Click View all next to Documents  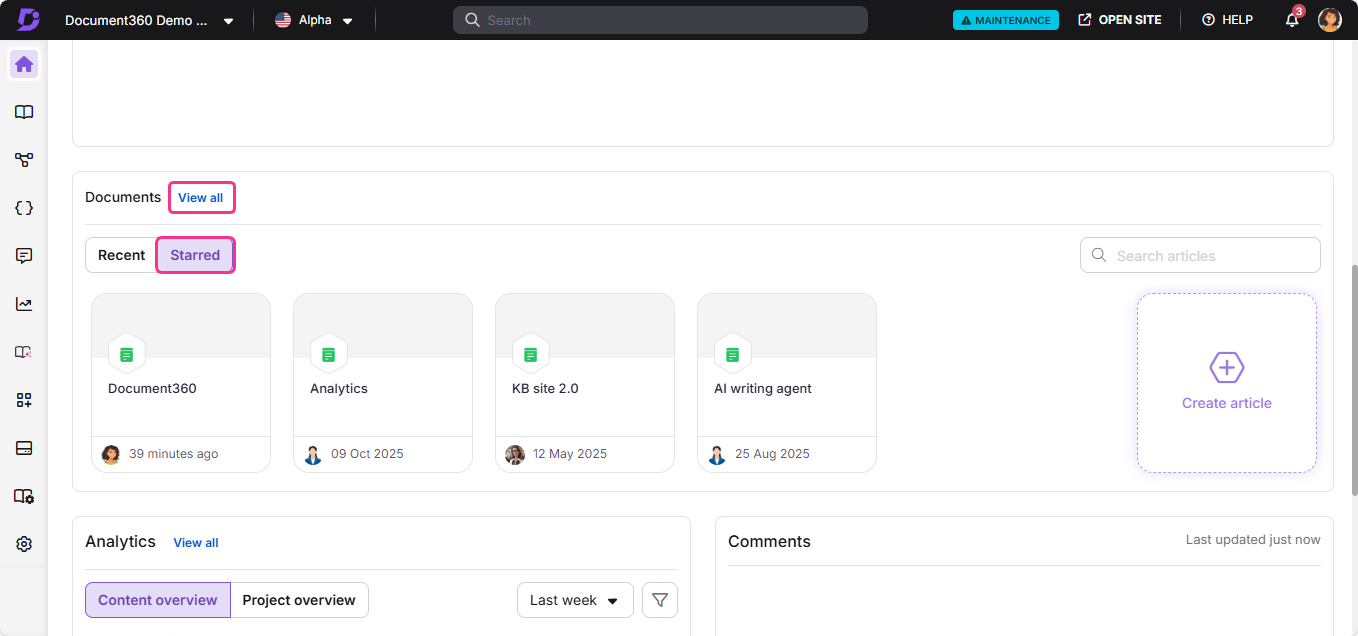(x=201, y=197)
